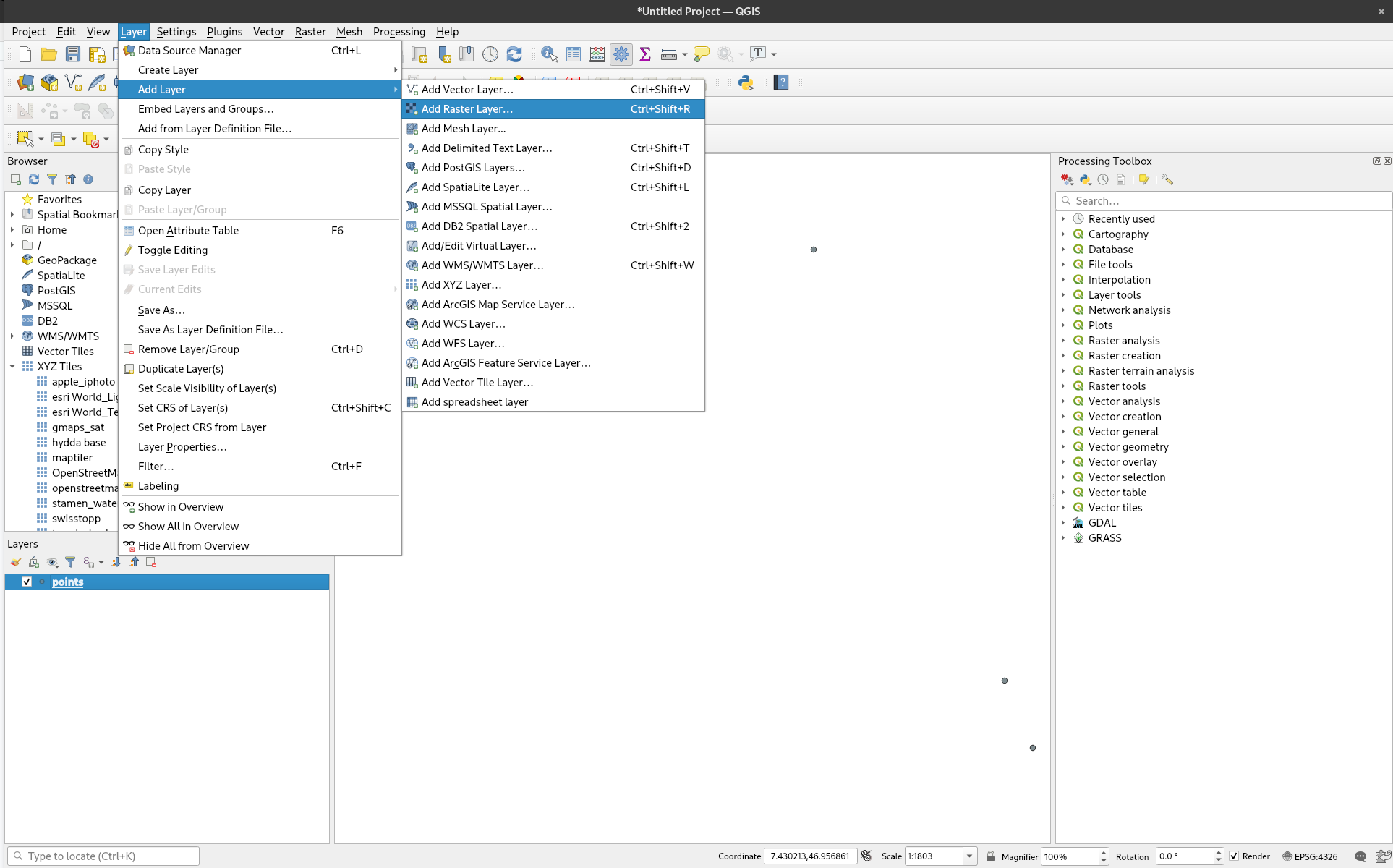Image resolution: width=1393 pixels, height=868 pixels.
Task: Open the Toolbox gear icon
Action: pyautogui.click(x=621, y=54)
